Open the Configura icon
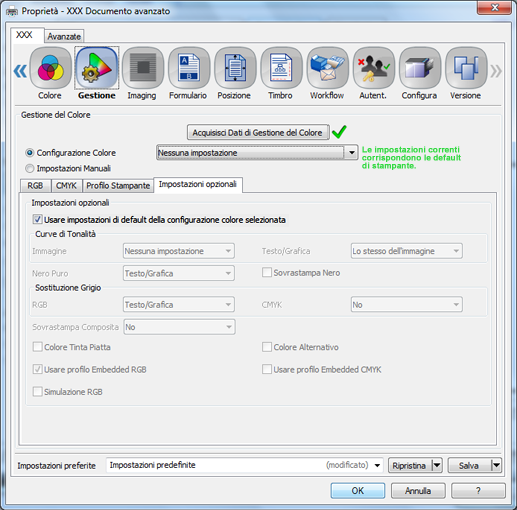517x510 pixels. [420, 68]
